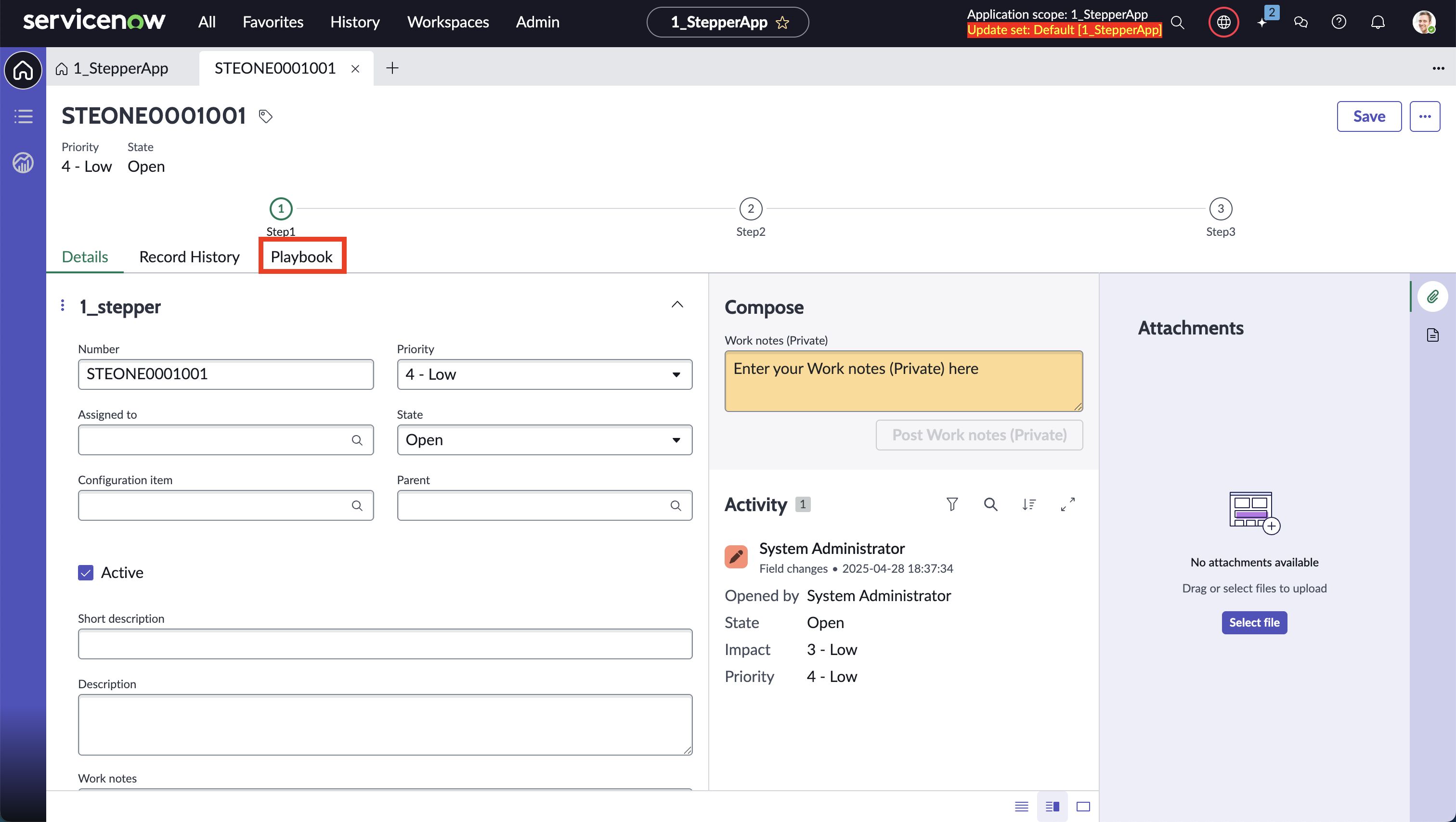
Task: Open the Priority dropdown in the form
Action: [545, 374]
